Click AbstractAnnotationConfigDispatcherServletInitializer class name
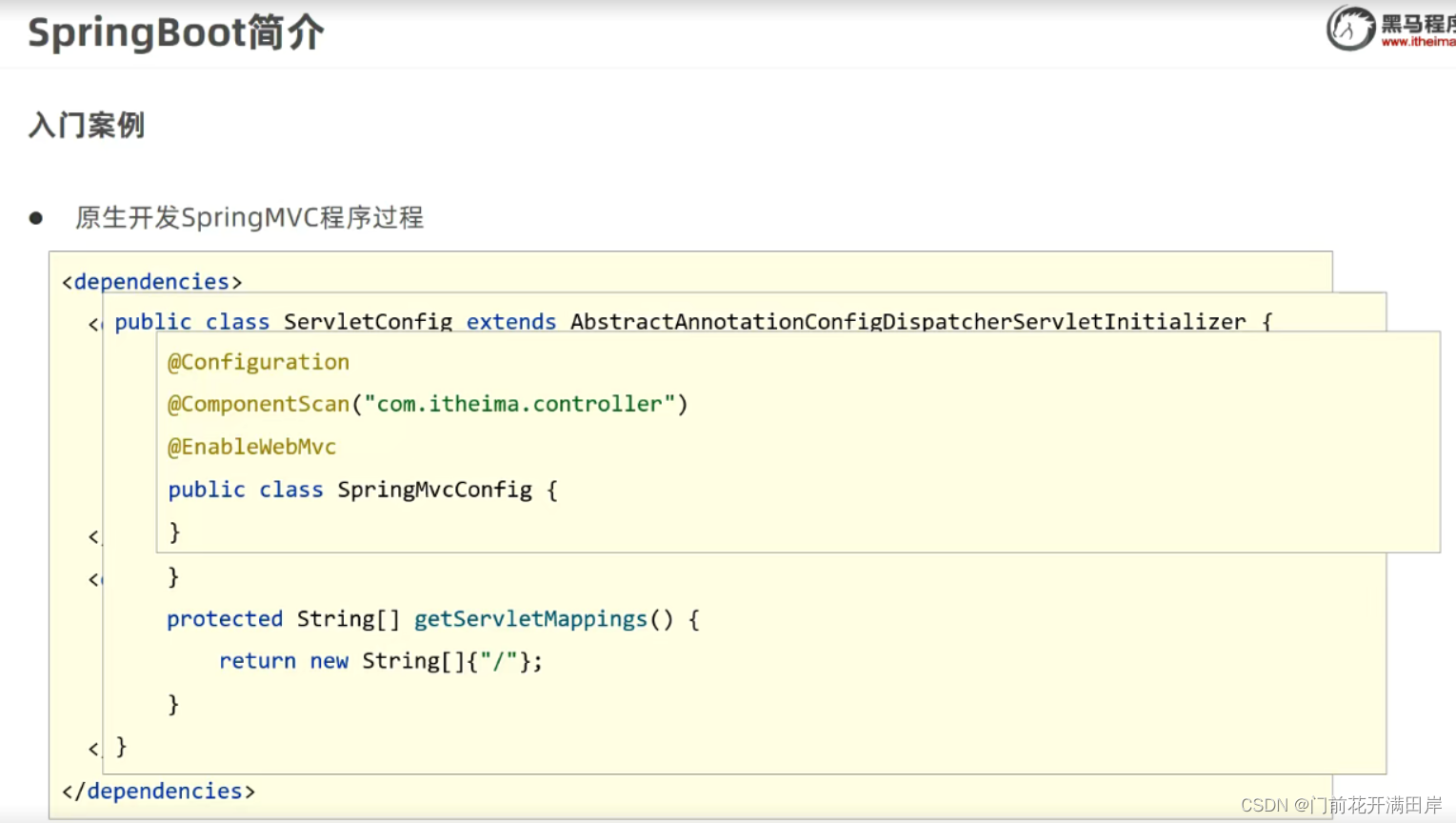The width and height of the screenshot is (1456, 823). point(908,322)
